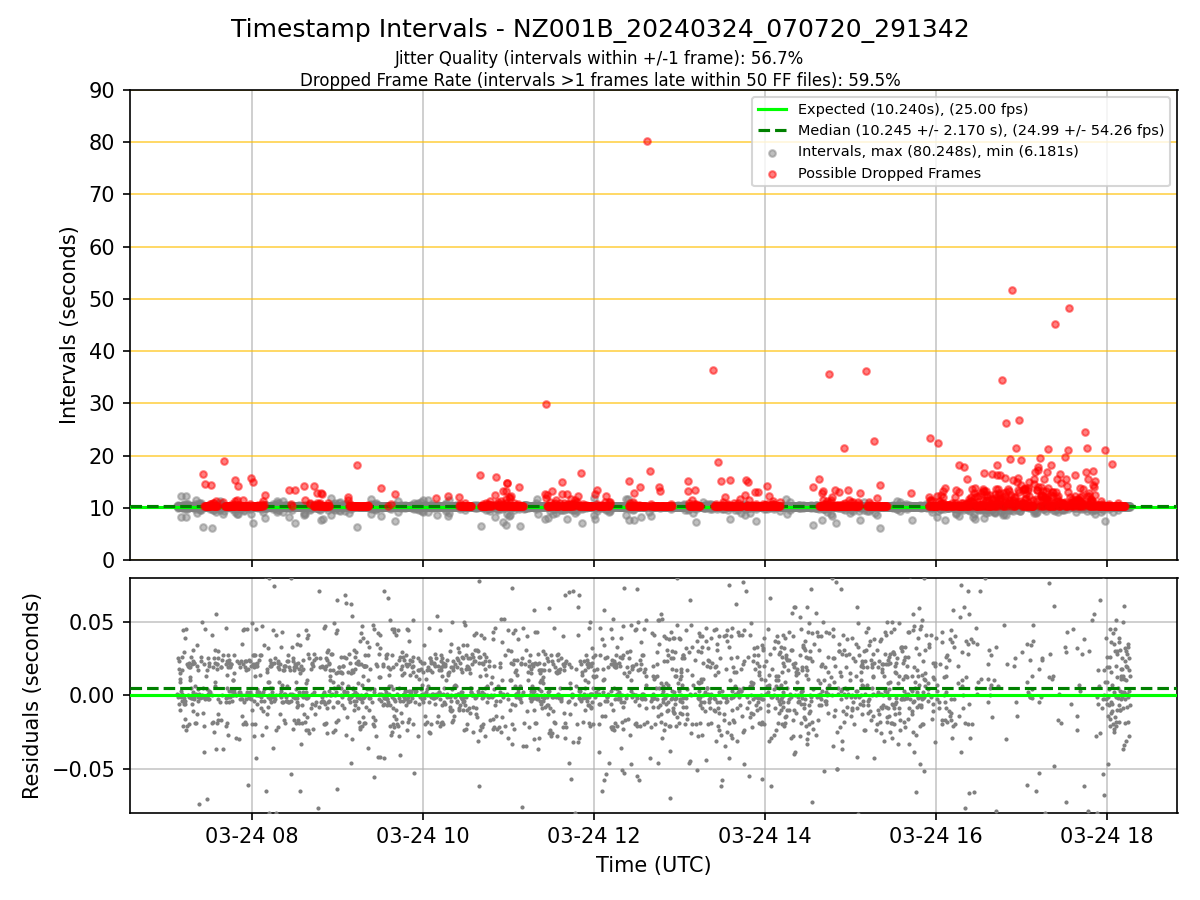Select the Jitter Quality 56.7% subtitle line
Screen dimensions: 1200x900
(x=599, y=58)
